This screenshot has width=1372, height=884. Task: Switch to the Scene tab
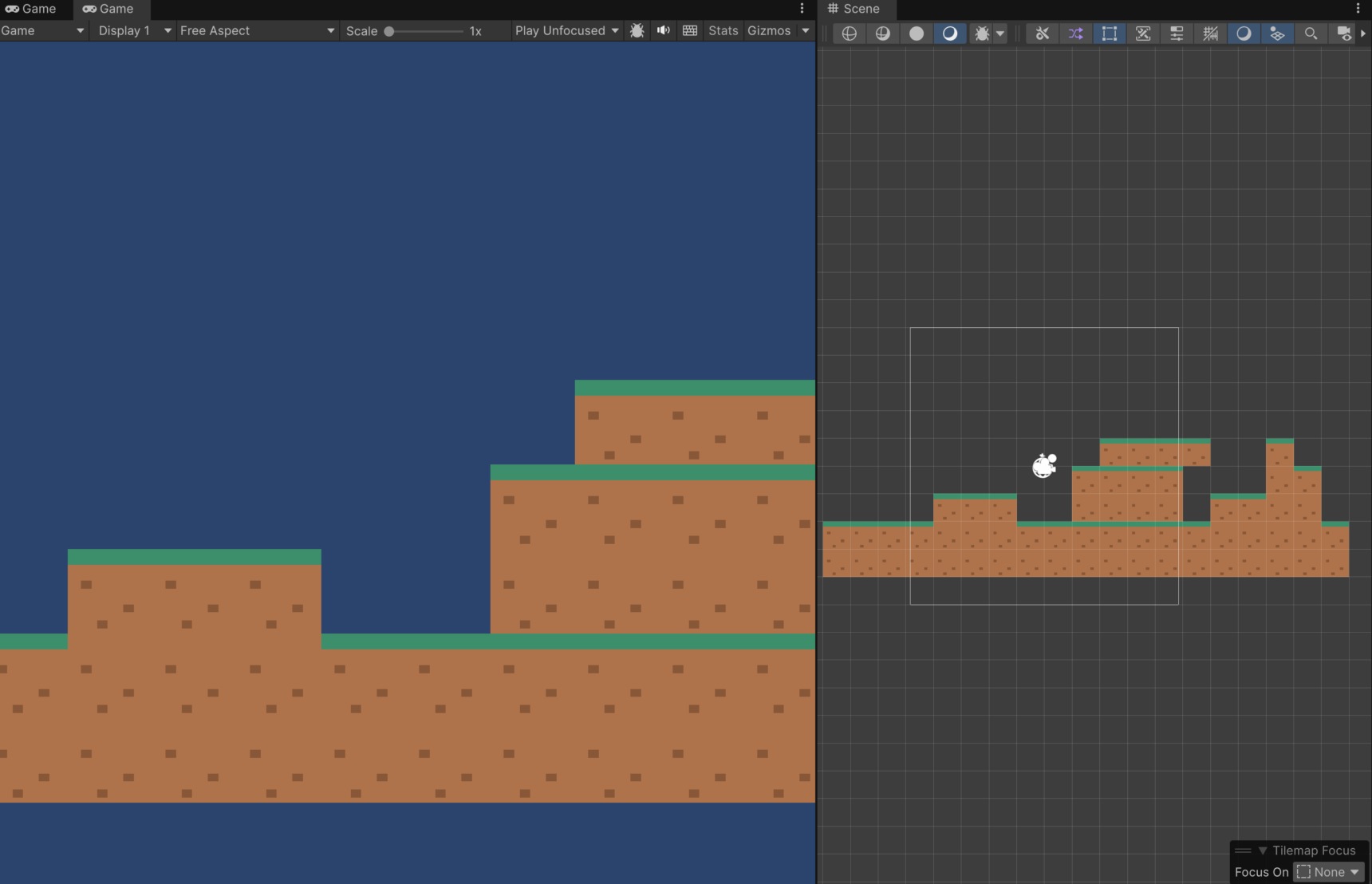[854, 9]
